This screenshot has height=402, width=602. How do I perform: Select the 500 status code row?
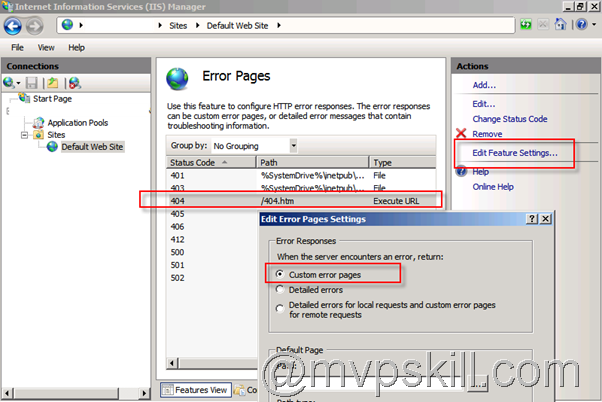tap(177, 252)
